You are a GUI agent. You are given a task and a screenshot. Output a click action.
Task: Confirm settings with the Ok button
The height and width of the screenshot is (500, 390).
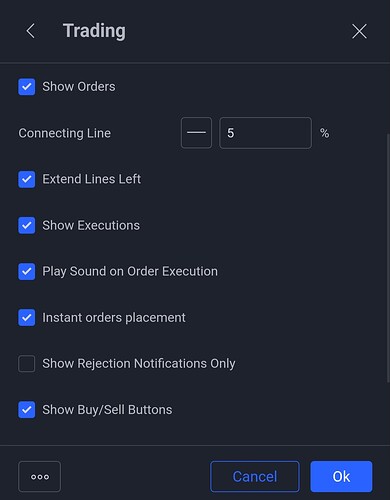(x=341, y=476)
